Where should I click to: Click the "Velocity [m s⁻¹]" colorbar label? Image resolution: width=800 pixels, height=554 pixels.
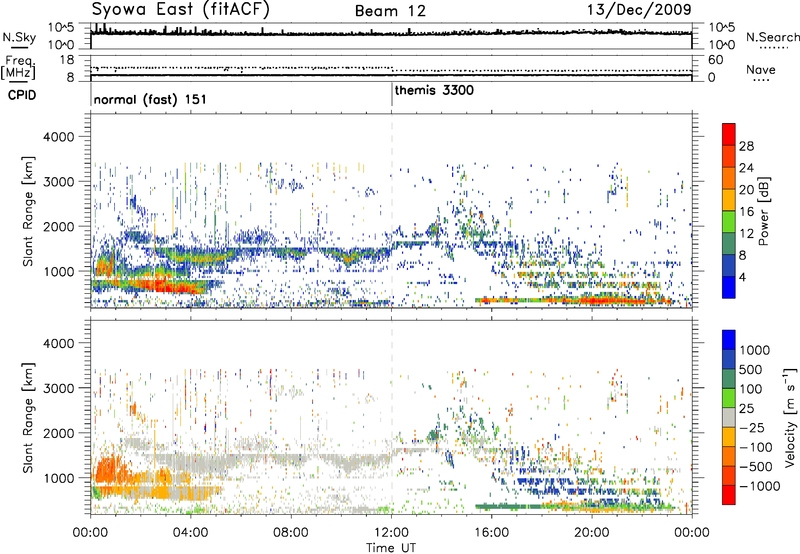coord(790,417)
